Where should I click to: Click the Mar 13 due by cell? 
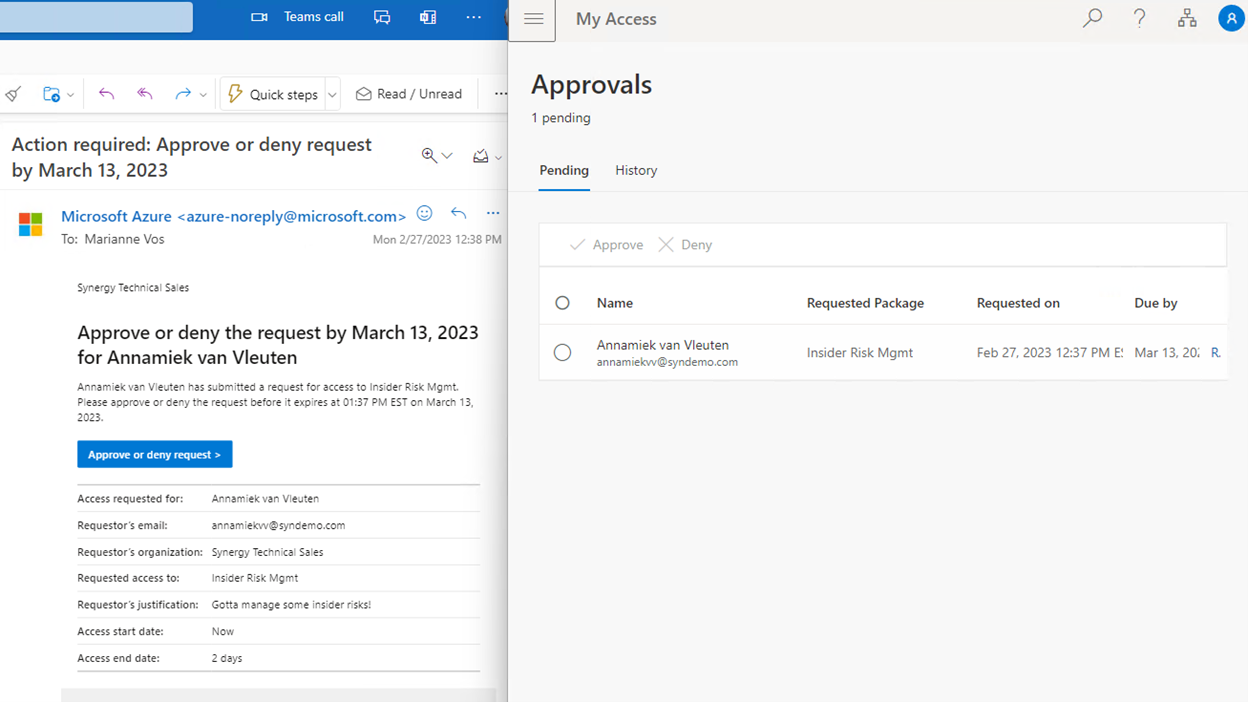point(1167,352)
